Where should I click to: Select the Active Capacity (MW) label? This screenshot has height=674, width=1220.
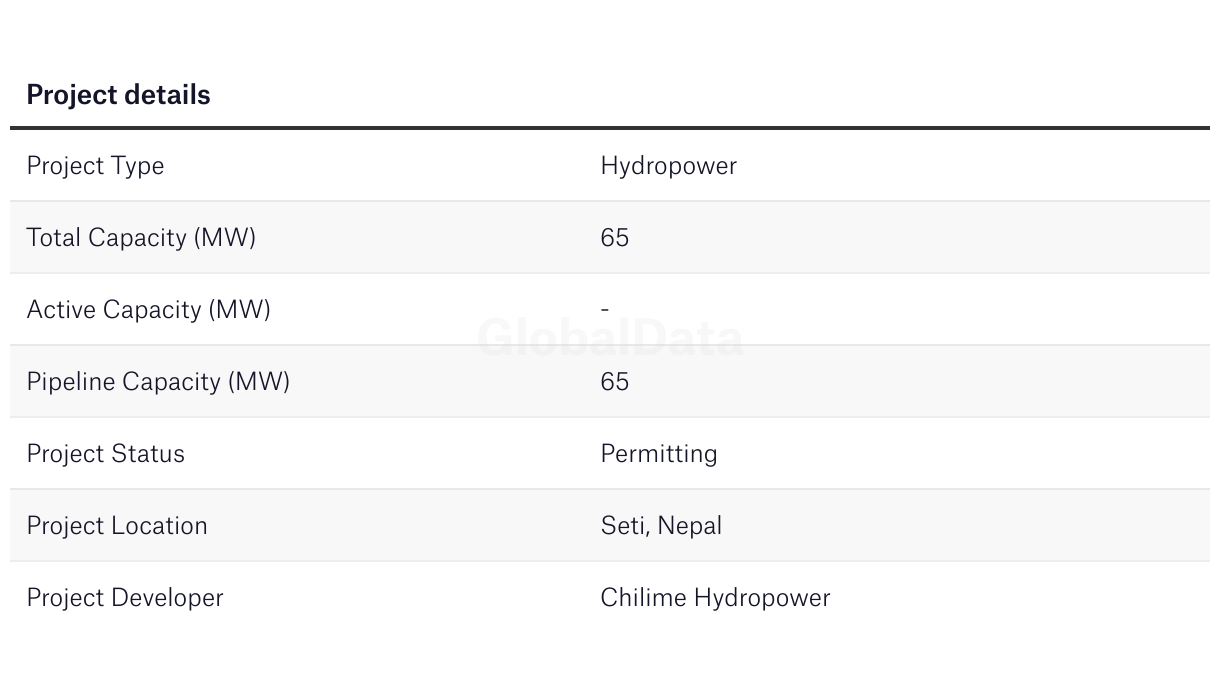pyautogui.click(x=148, y=310)
